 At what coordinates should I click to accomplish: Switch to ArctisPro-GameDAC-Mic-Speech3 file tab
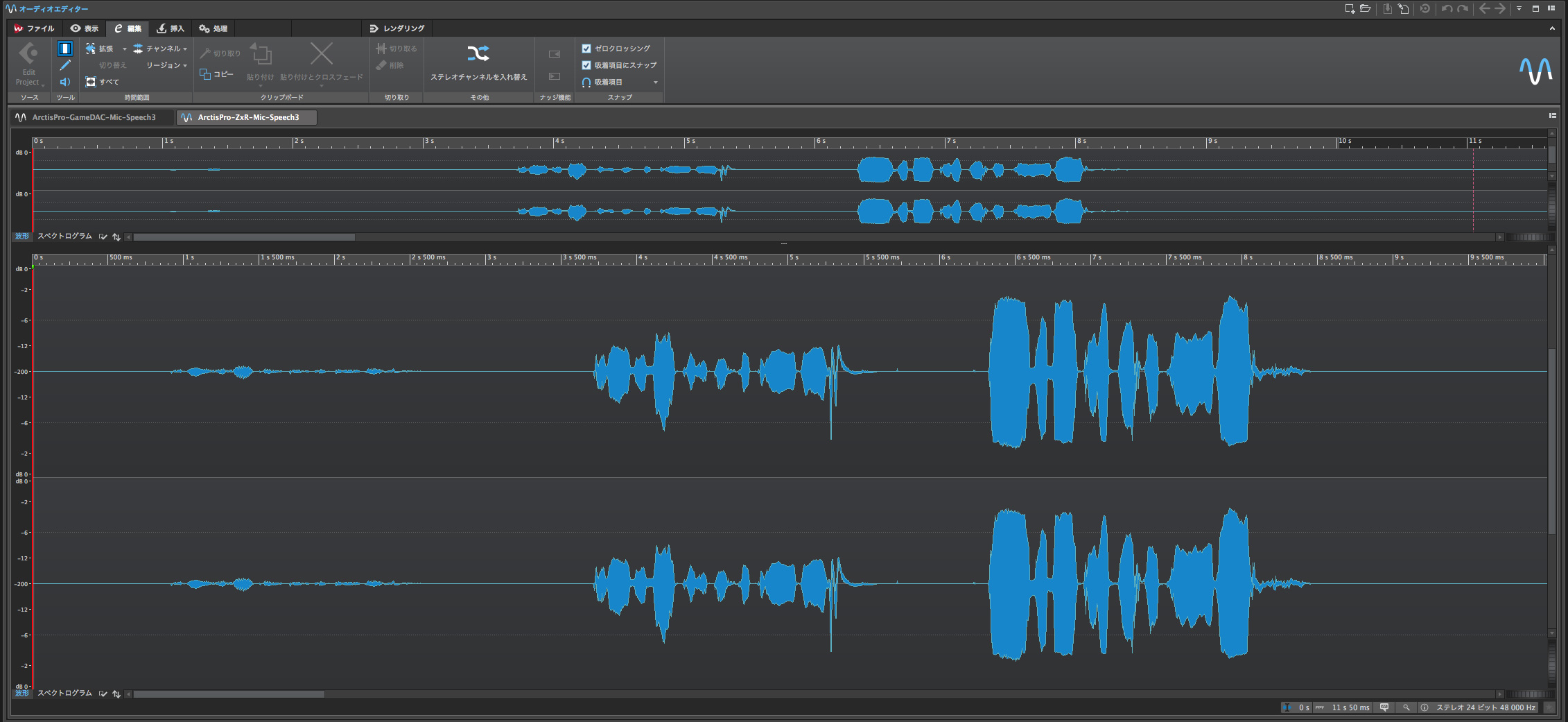[x=94, y=117]
